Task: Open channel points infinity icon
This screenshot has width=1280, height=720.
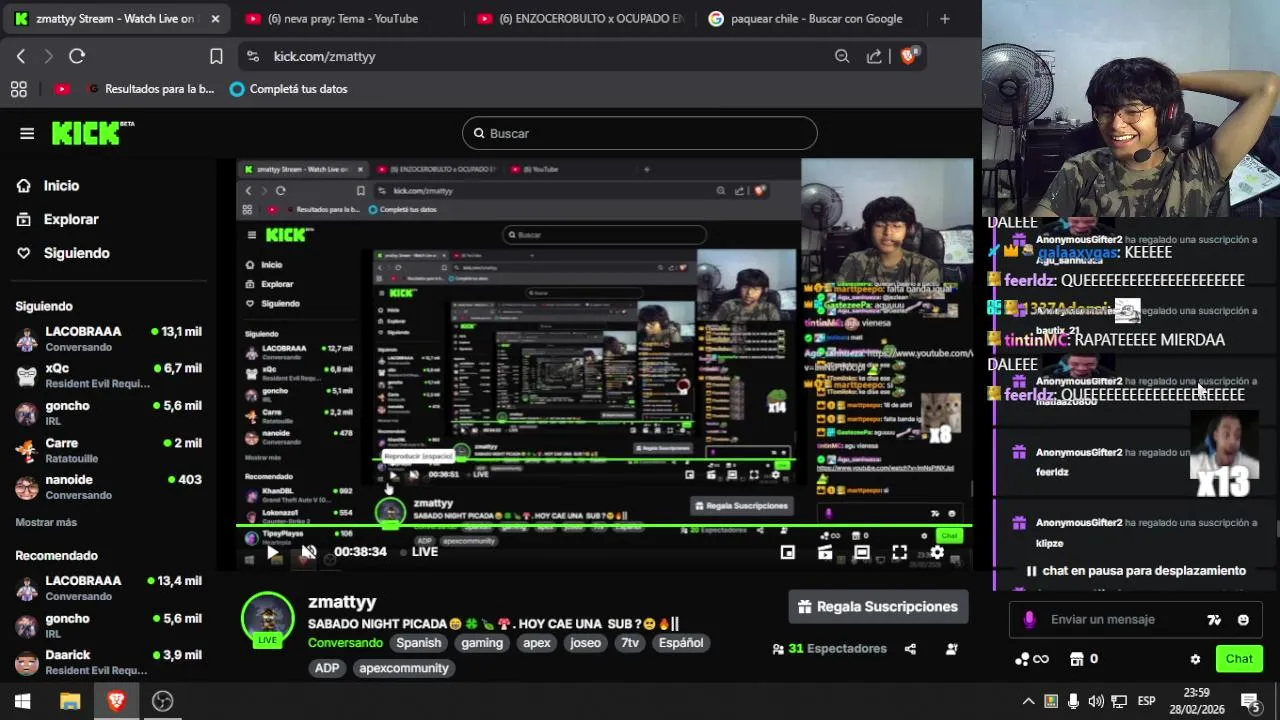Action: (1031, 659)
